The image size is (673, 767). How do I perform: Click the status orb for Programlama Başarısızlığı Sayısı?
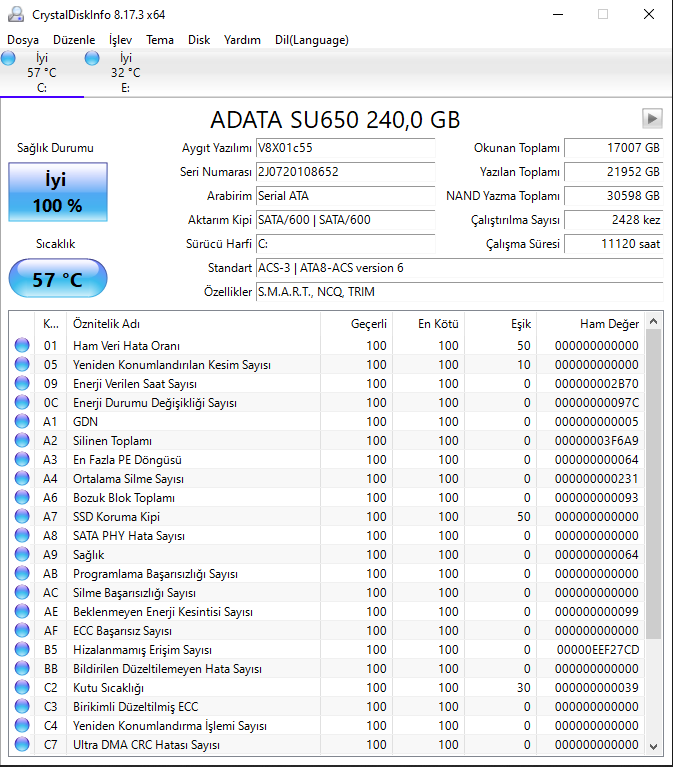[22, 573]
